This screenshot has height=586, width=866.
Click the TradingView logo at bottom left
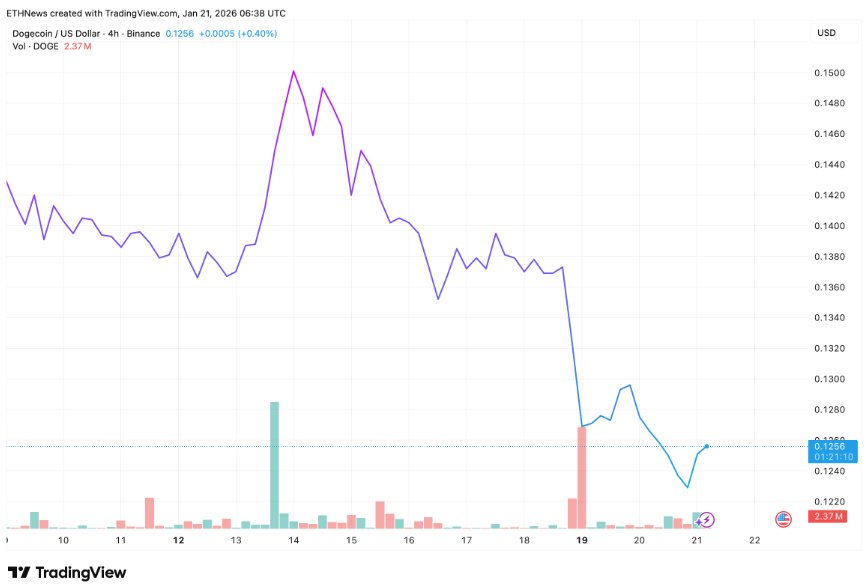click(x=67, y=572)
